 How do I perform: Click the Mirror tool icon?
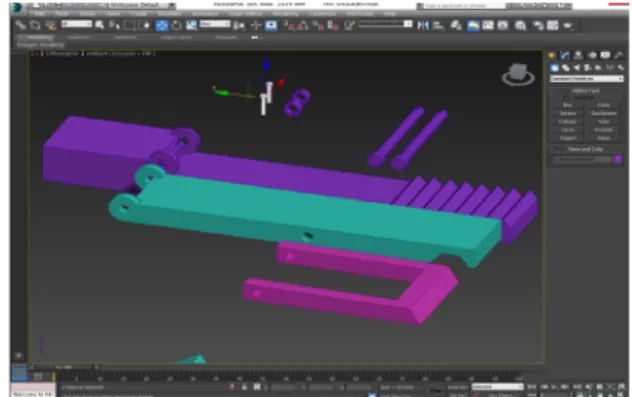423,25
